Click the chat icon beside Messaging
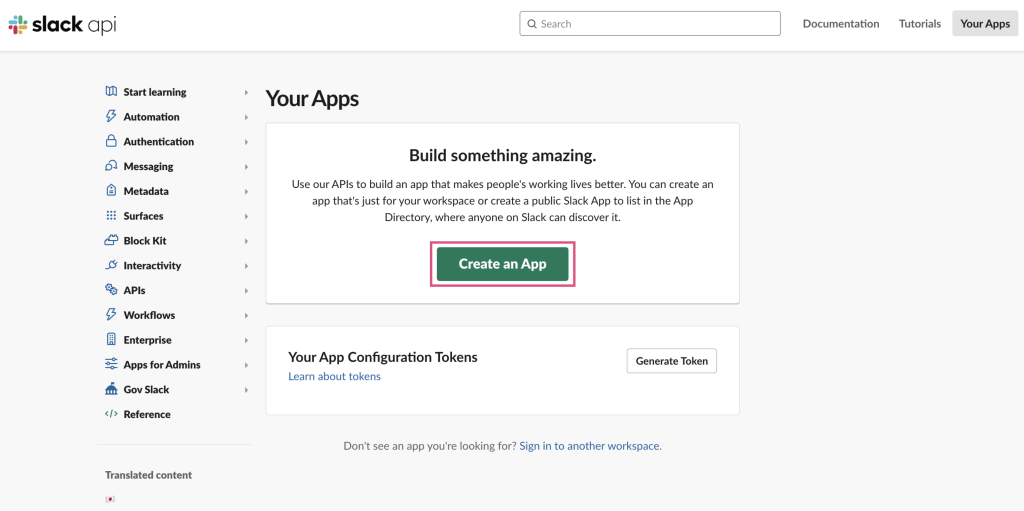 tap(111, 166)
